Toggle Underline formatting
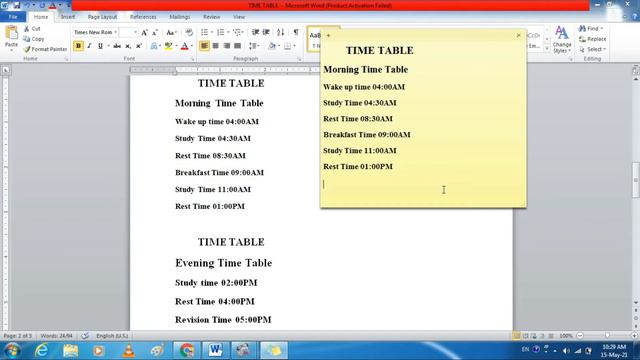Viewport: 640px width, 360px height. [x=100, y=46]
